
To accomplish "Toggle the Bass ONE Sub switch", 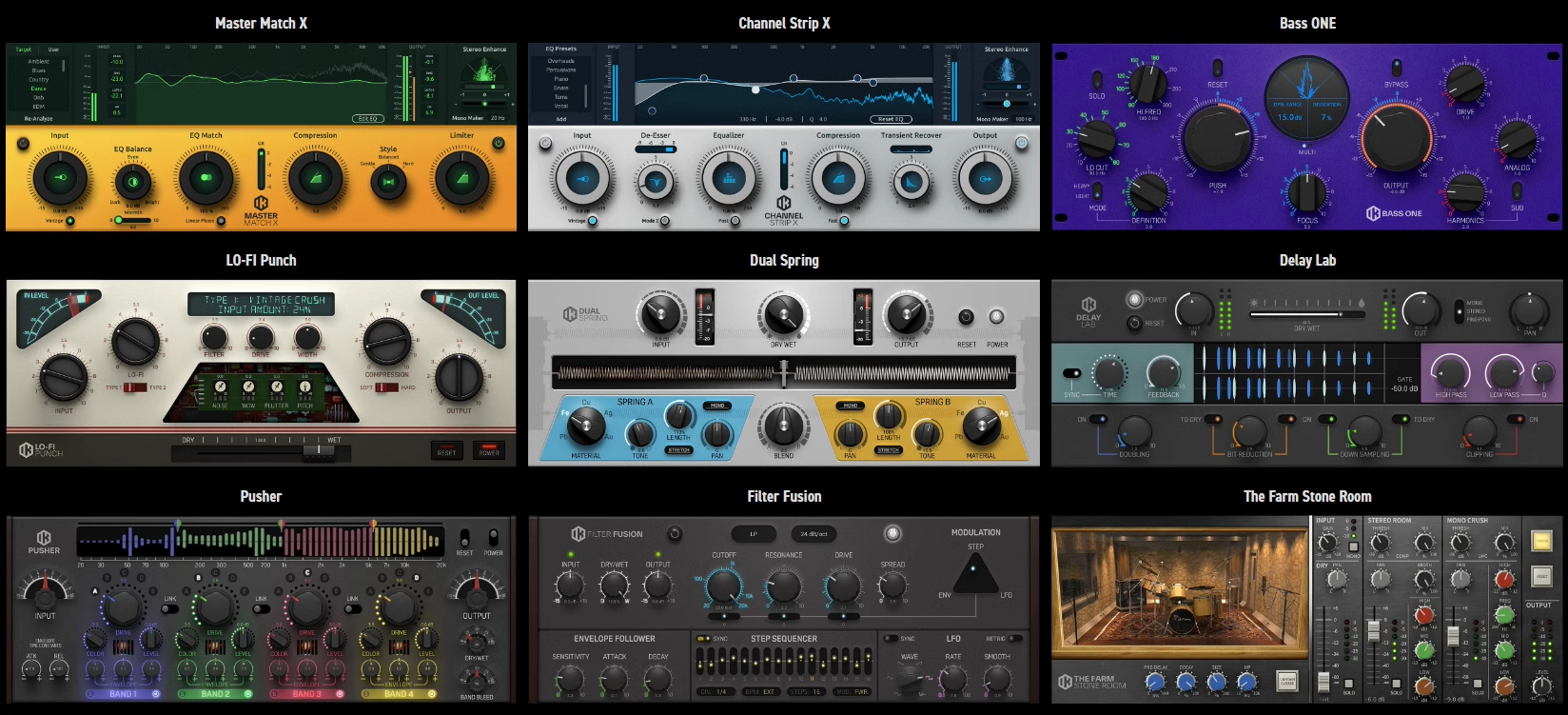I will pos(1517,190).
